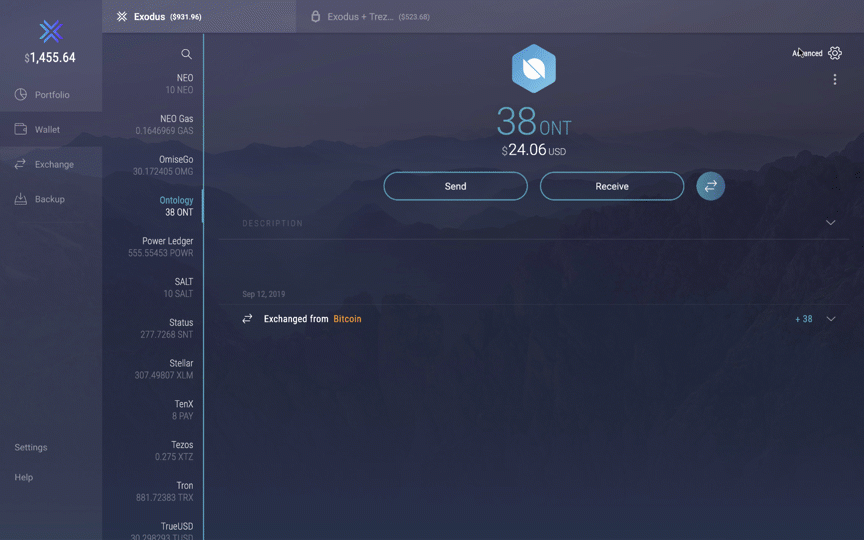Click the Advanced settings gear icon
Screen dimensions: 864x540
point(835,53)
